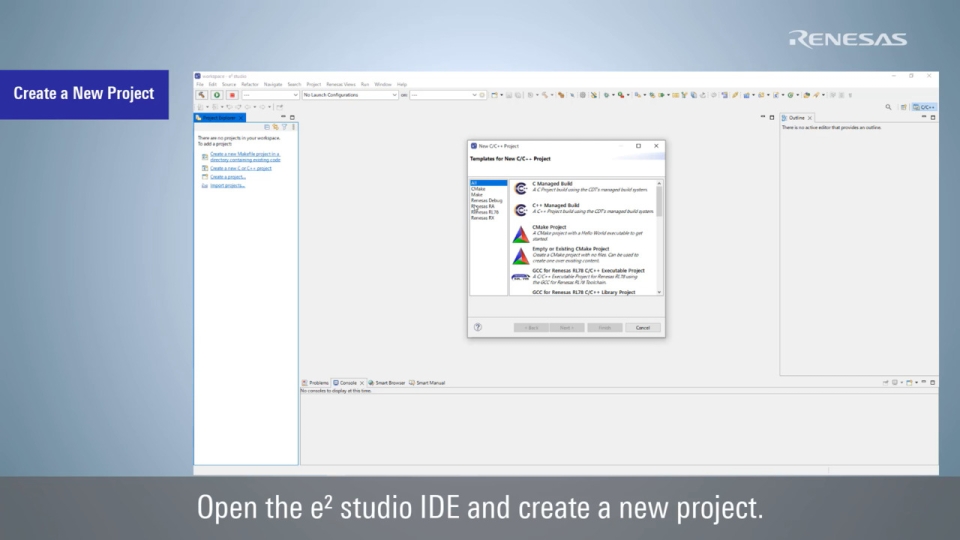The height and width of the screenshot is (540, 960).
Task: Close the Outline tab
Action: coord(810,118)
